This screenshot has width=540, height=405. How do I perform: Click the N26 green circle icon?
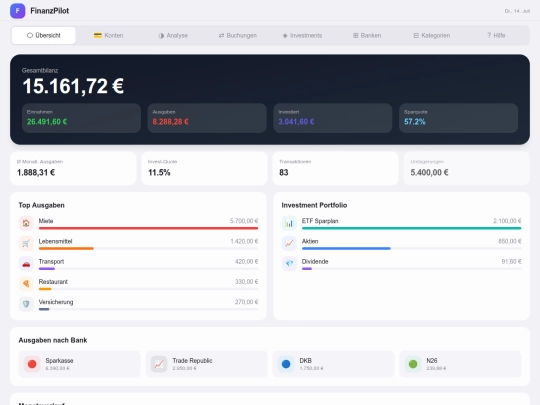(x=413, y=364)
